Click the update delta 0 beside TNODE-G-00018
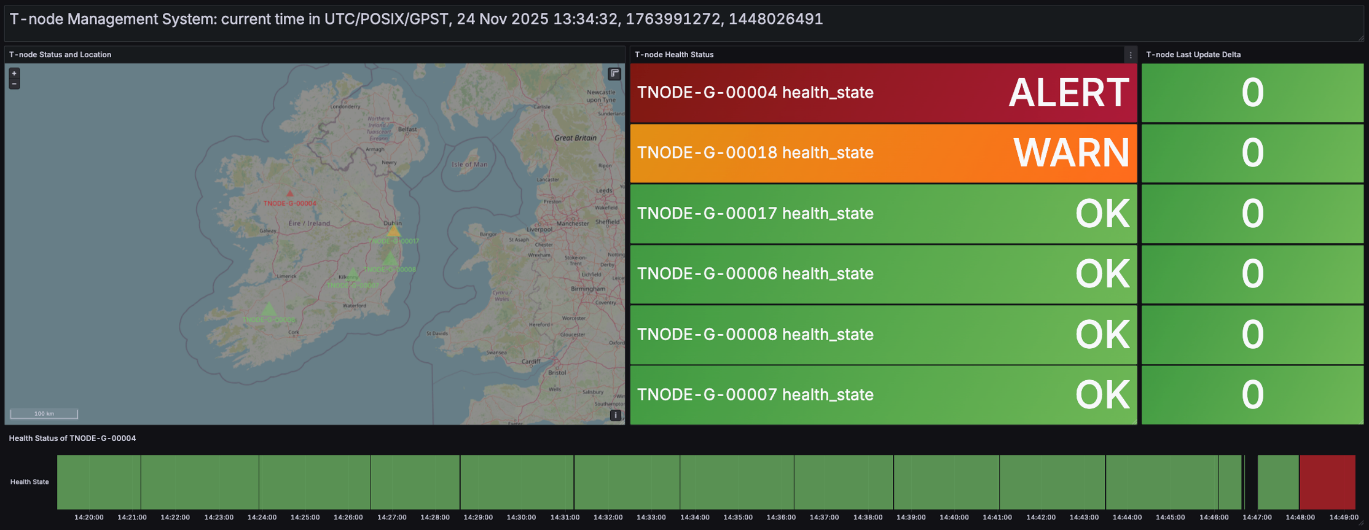 point(1252,153)
